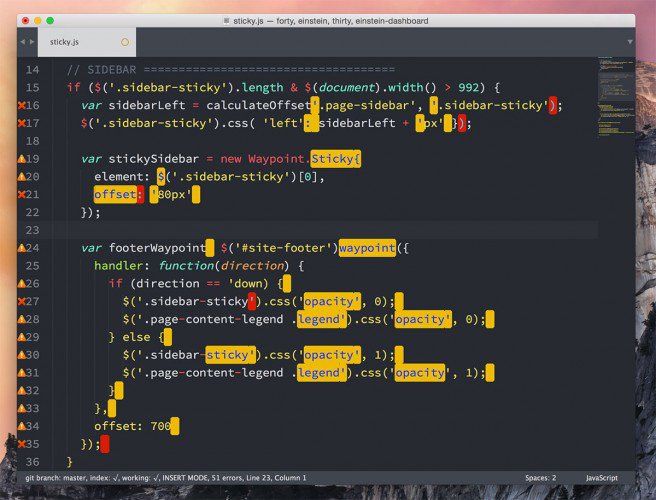Select the sticky.js tab
Viewport: 656px width, 500px height.
(x=87, y=42)
